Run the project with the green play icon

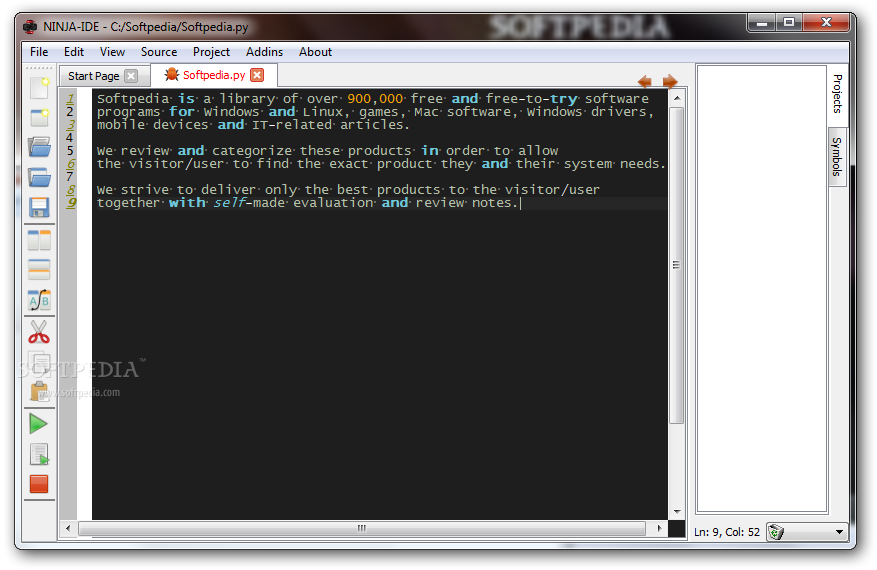tap(39, 424)
